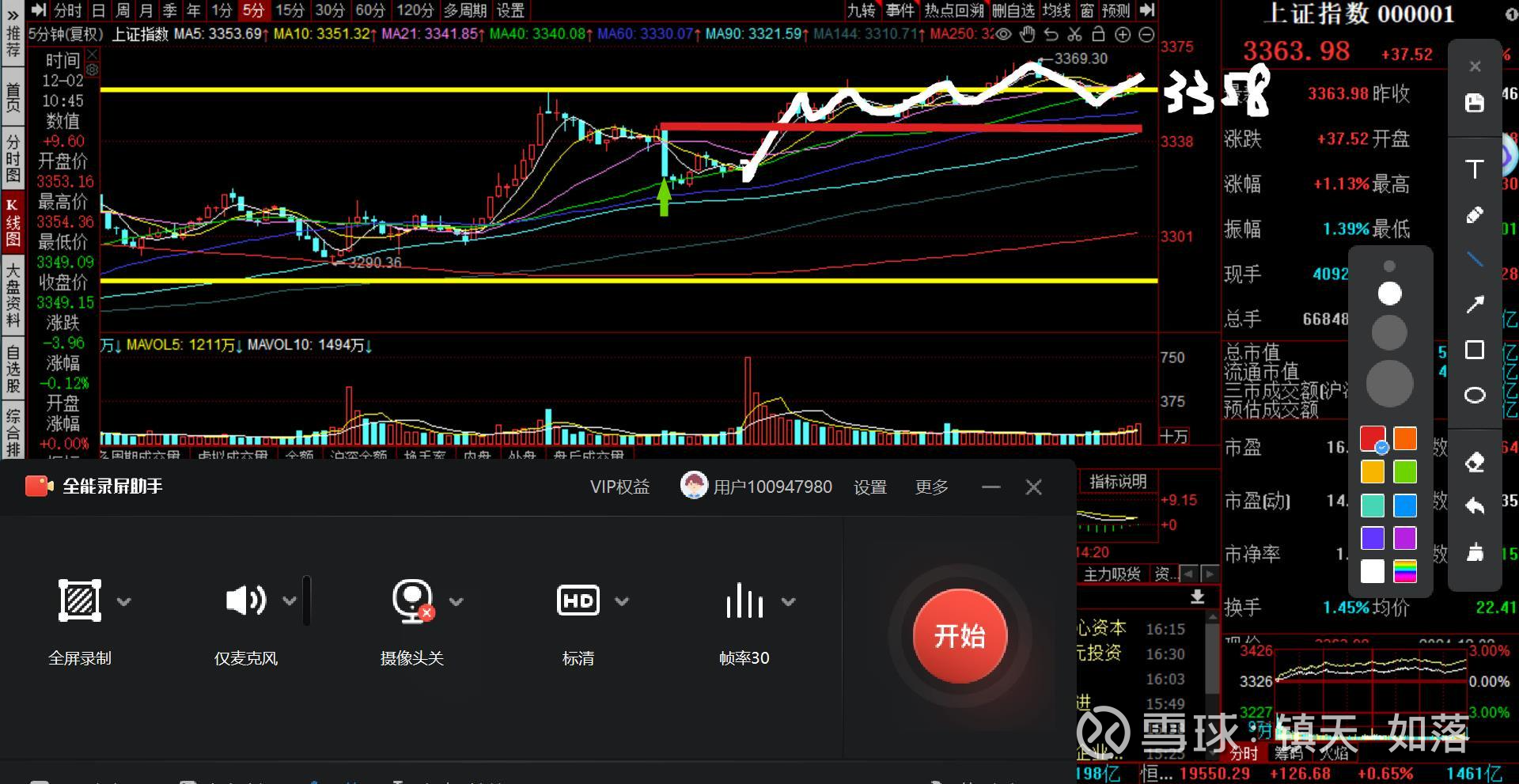Start recording with the red 开始 button
This screenshot has height=784, width=1519.
(960, 636)
